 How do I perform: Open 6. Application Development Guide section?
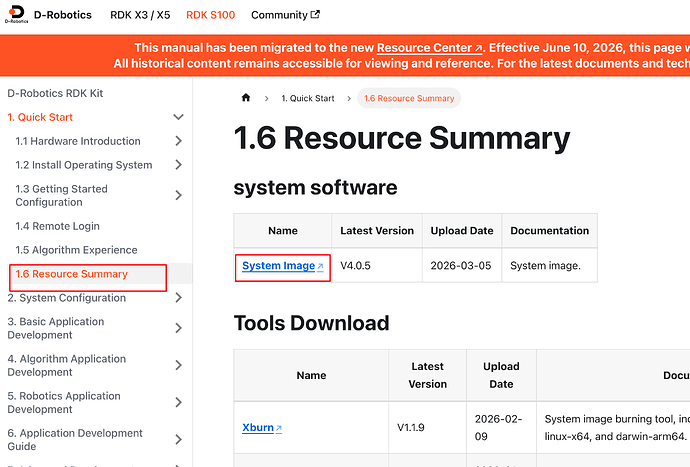click(x=75, y=439)
